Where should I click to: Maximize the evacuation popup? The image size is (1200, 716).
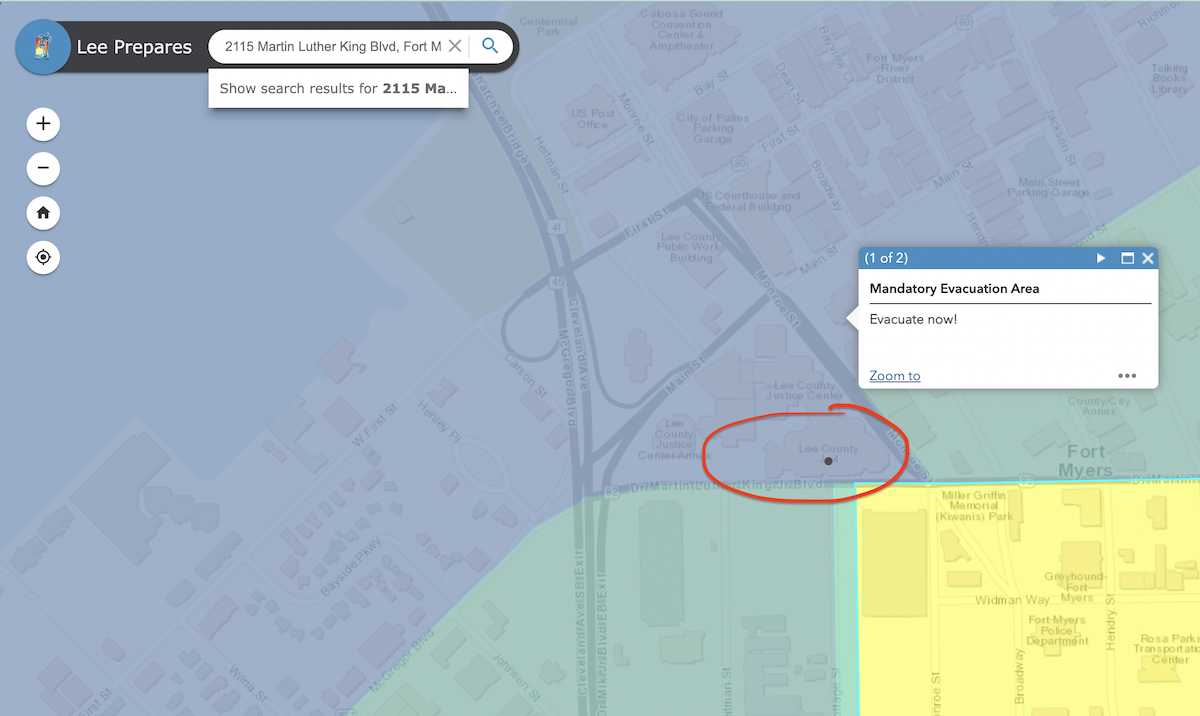[1127, 258]
